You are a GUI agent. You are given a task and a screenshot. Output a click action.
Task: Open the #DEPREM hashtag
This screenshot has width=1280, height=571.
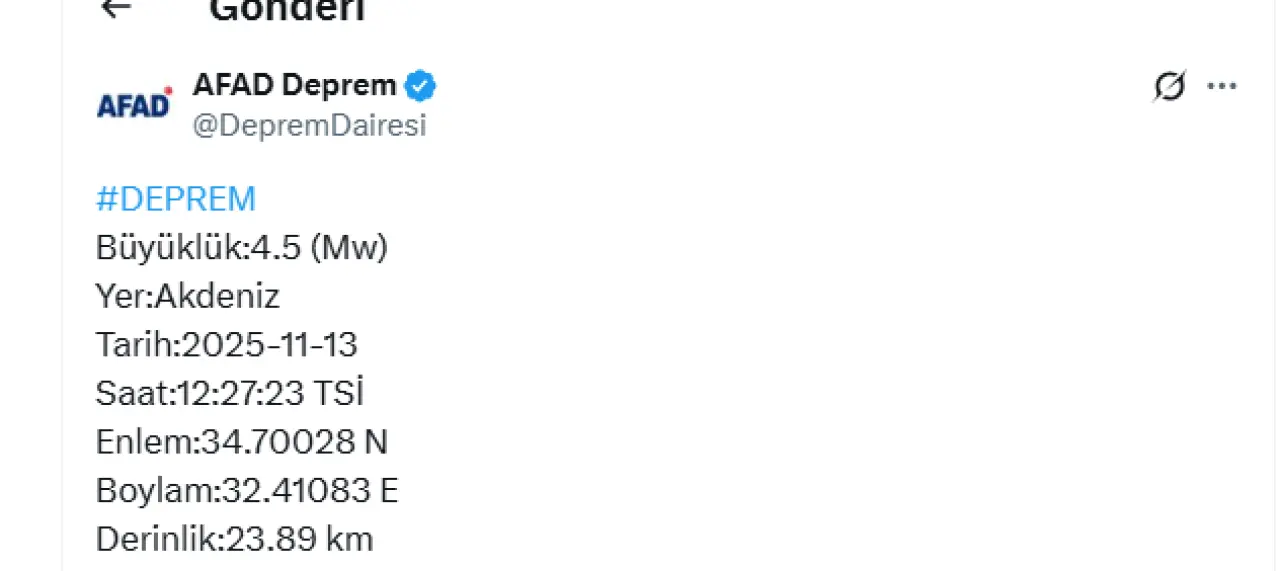176,199
